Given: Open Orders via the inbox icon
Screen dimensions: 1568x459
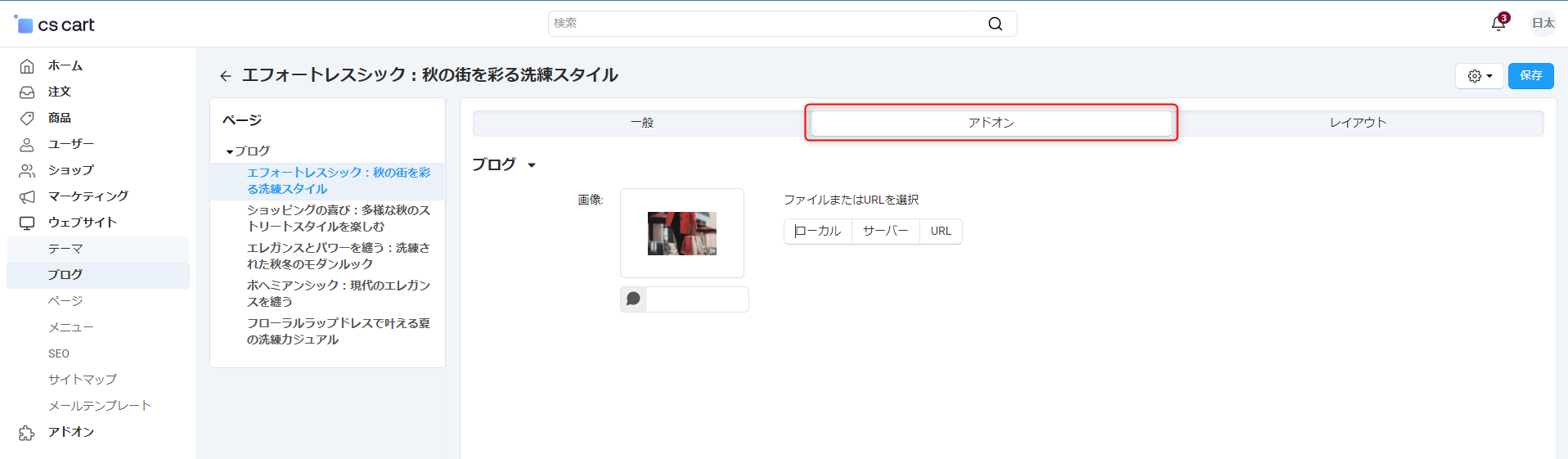Looking at the screenshot, I should point(27,92).
